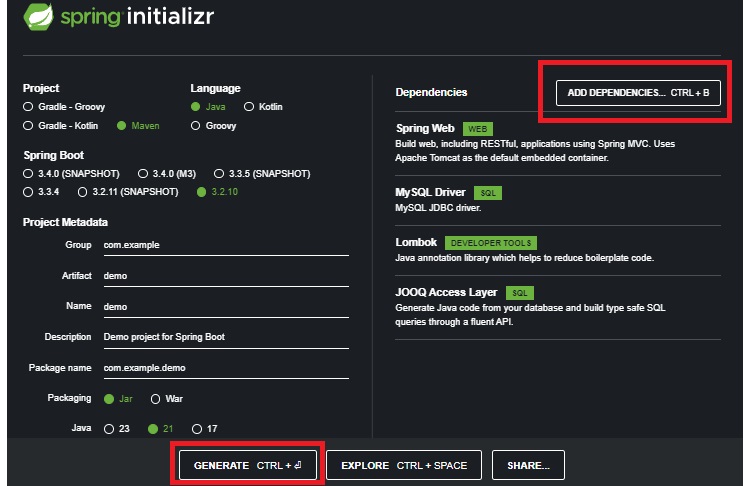Click the Group input field
Viewport: 750px width, 486px height.
(x=225, y=244)
